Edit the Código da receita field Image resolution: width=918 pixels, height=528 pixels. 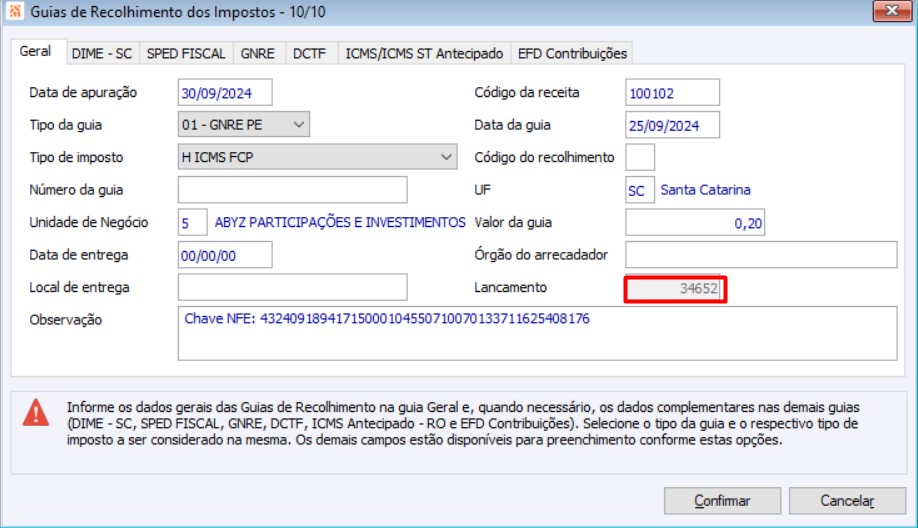[x=673, y=92]
